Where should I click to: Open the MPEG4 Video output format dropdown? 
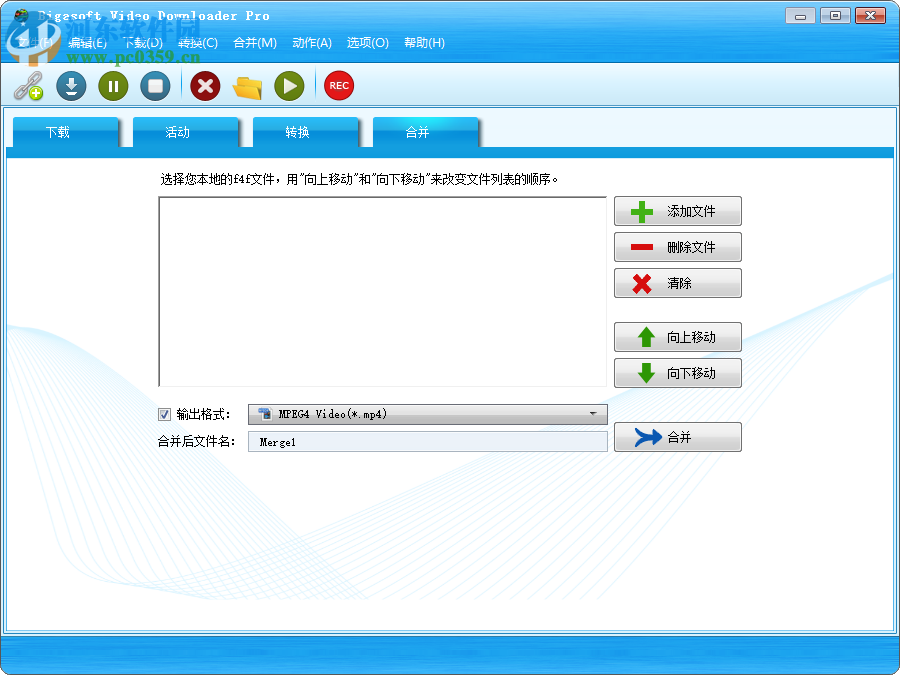pos(427,414)
